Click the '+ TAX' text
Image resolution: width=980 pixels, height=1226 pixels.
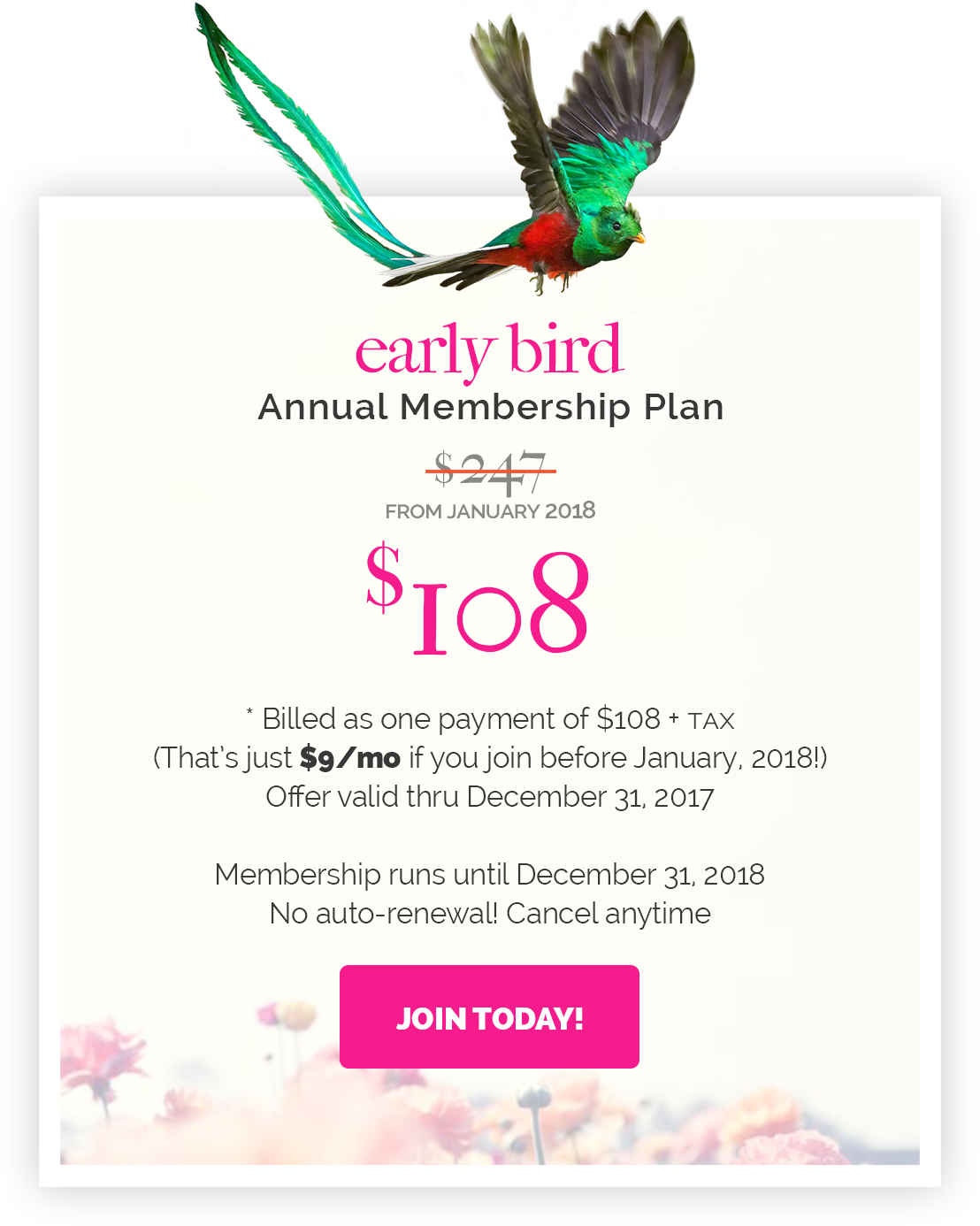[701, 720]
